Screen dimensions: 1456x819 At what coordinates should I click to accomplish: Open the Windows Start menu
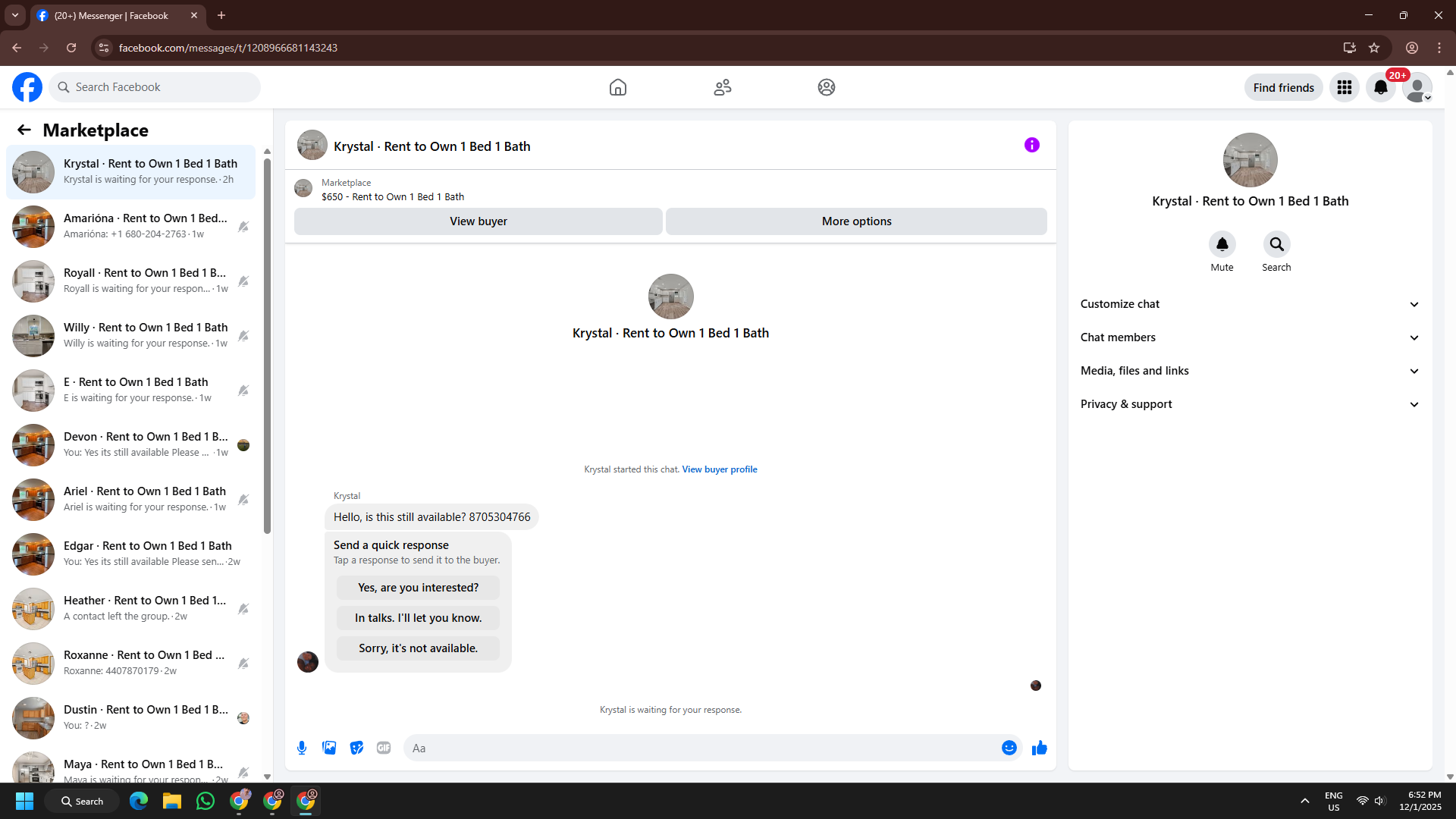click(x=25, y=801)
